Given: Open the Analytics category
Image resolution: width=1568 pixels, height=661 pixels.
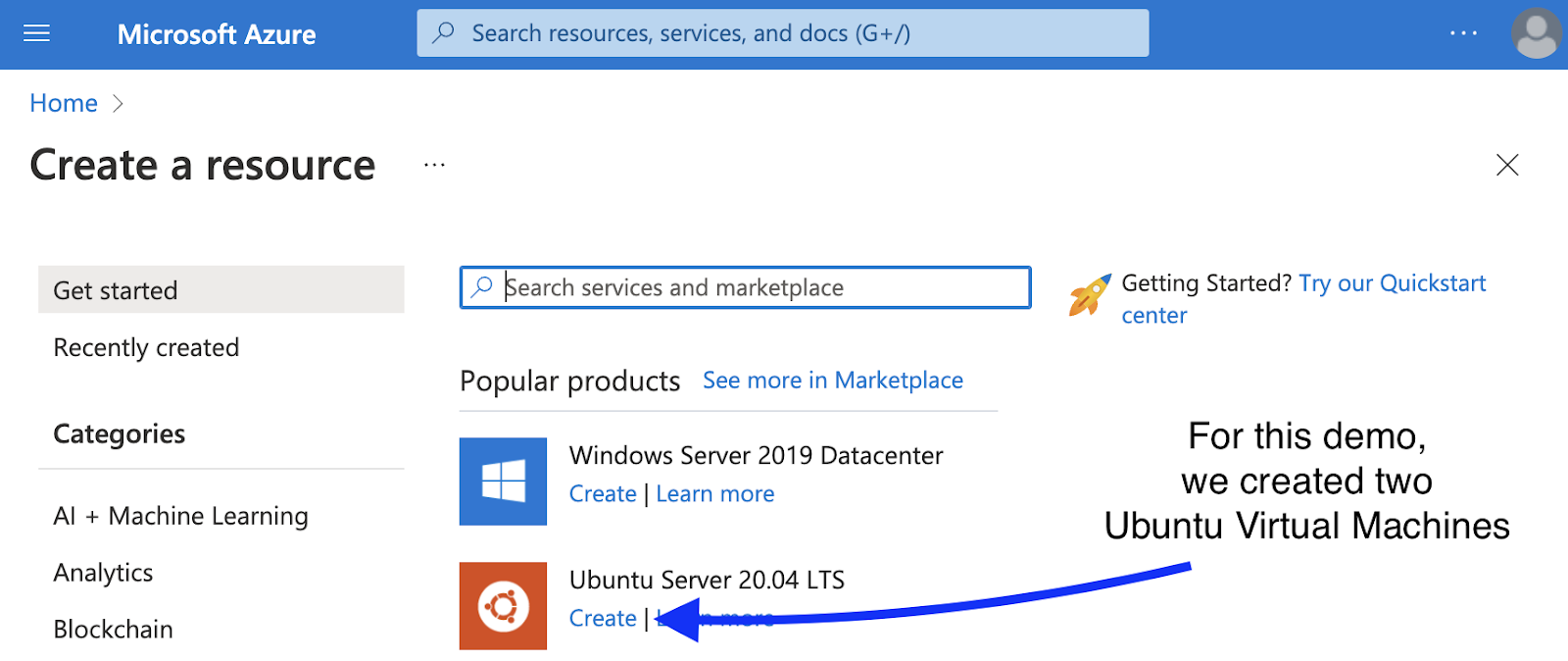Looking at the screenshot, I should (103, 573).
